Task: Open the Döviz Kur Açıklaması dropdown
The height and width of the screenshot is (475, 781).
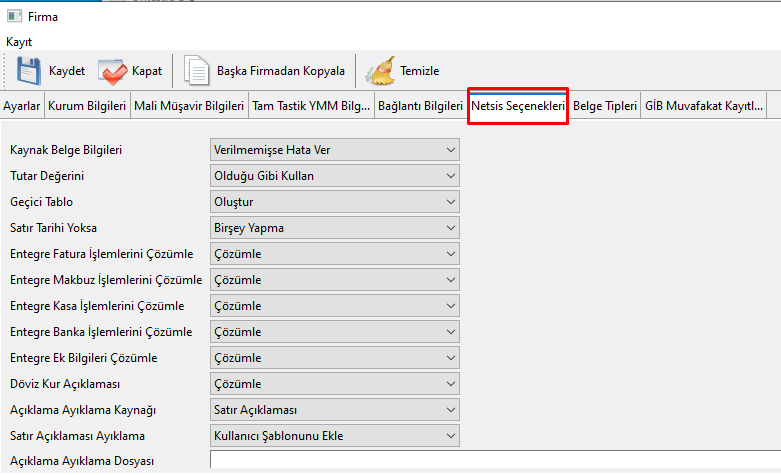Action: coord(334,384)
